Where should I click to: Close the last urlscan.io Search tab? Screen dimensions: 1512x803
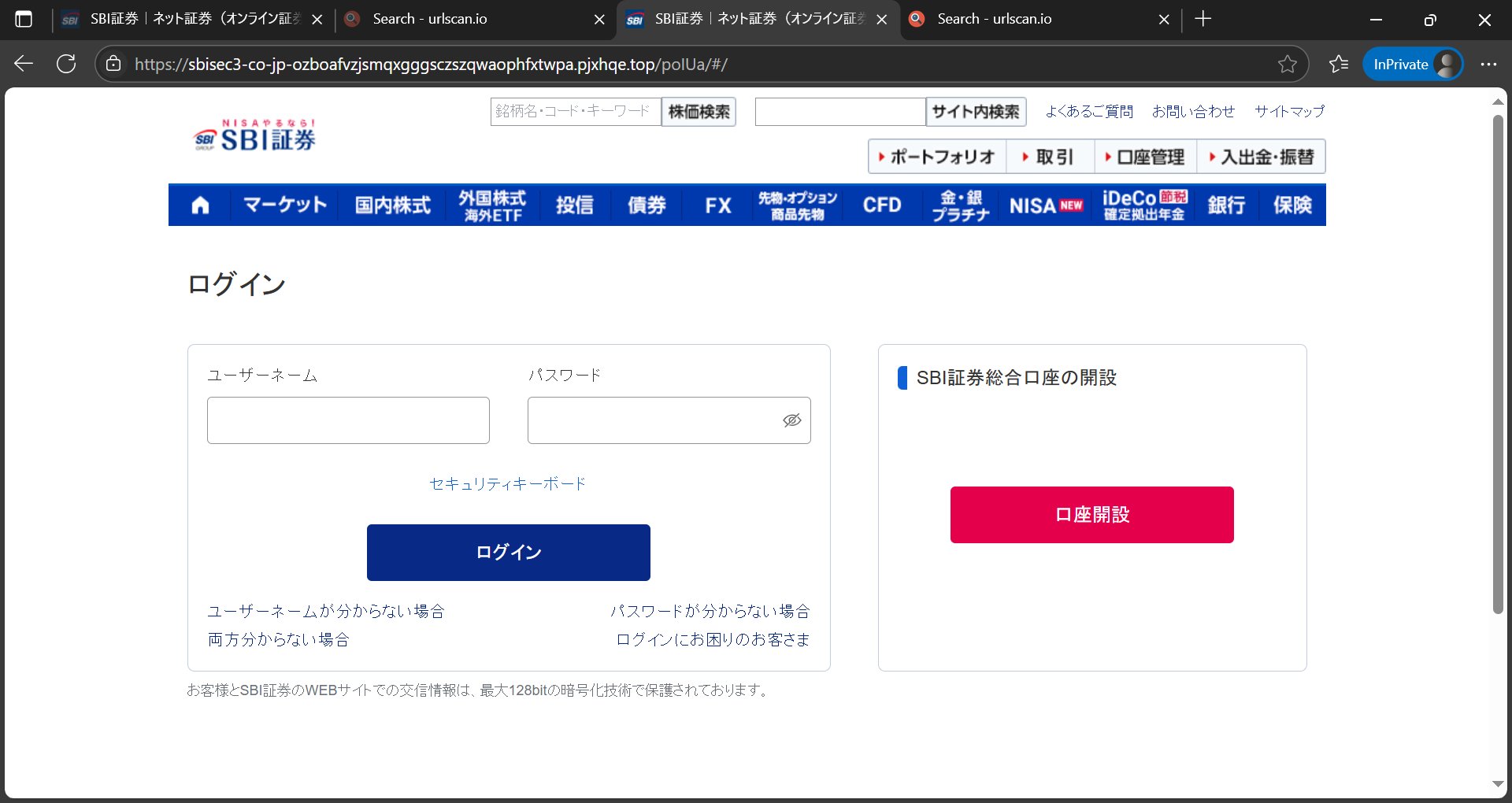(x=1164, y=20)
